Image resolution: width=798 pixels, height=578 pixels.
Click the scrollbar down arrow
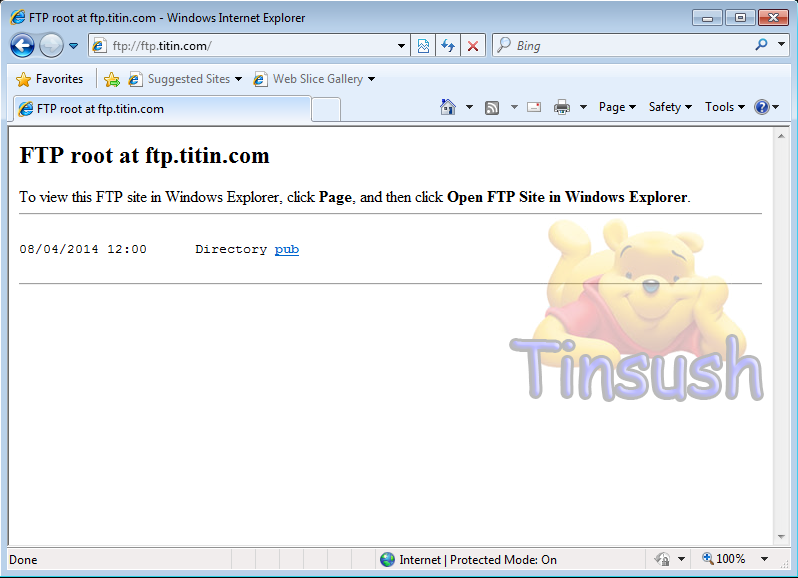[x=781, y=537]
